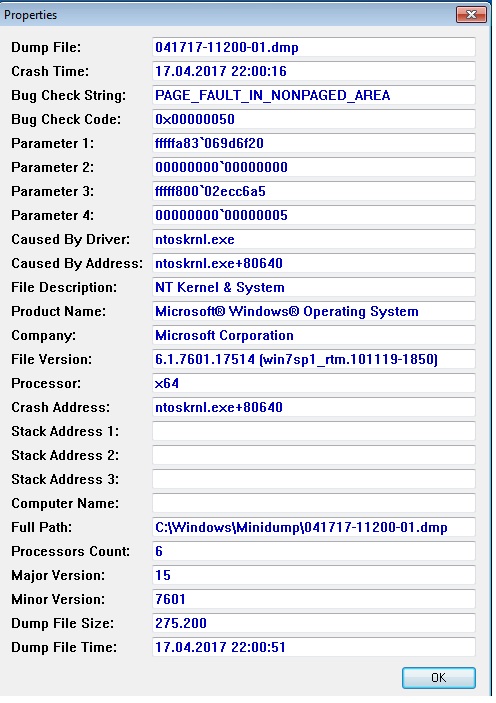Click the Full Path field

pyautogui.click(x=313, y=527)
